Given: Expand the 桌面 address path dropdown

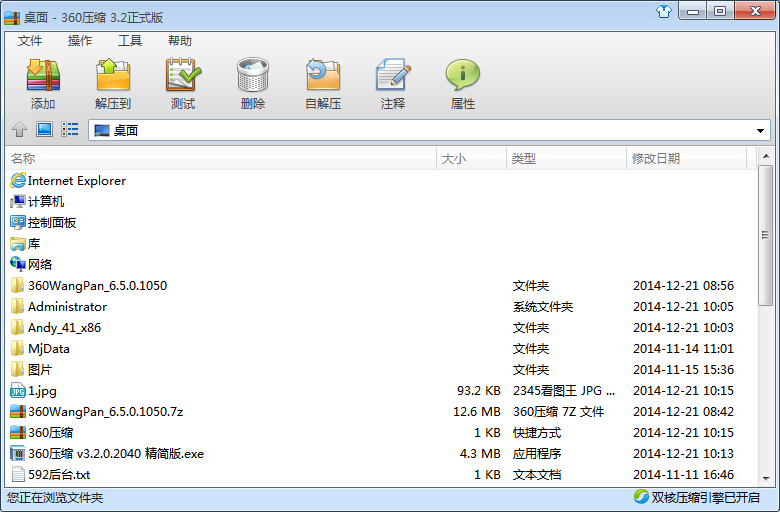Looking at the screenshot, I should [760, 130].
